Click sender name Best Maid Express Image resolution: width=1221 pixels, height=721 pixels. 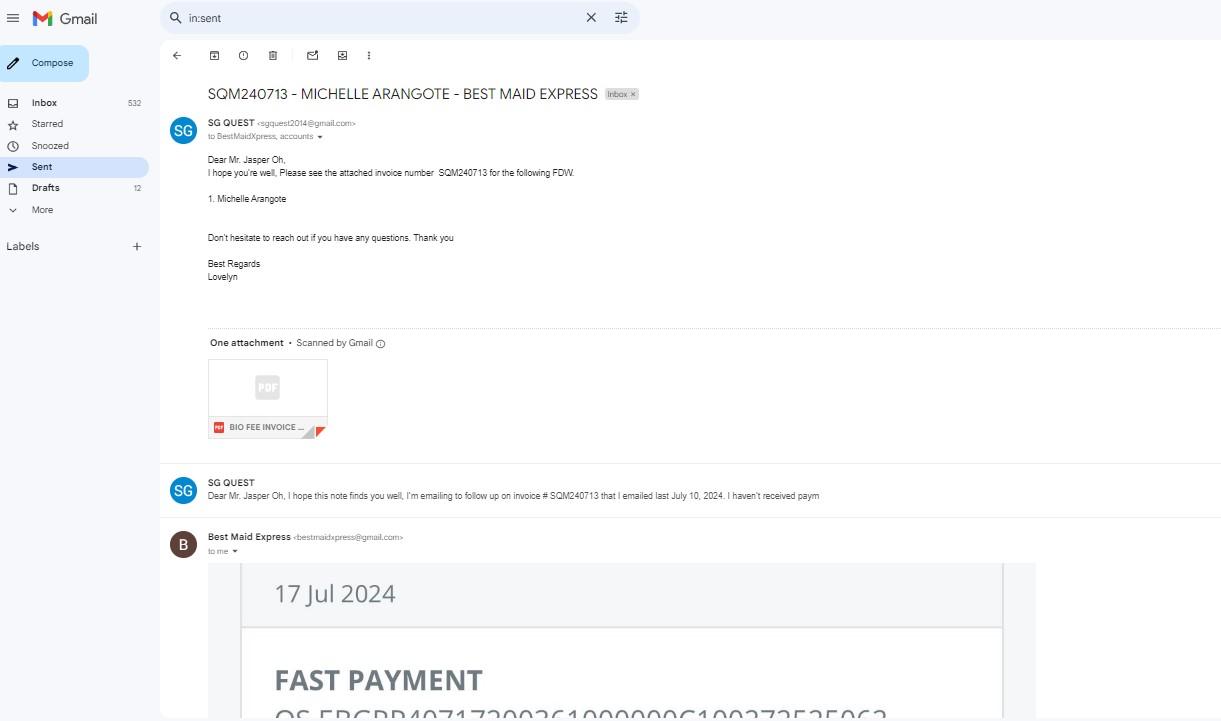pos(249,537)
